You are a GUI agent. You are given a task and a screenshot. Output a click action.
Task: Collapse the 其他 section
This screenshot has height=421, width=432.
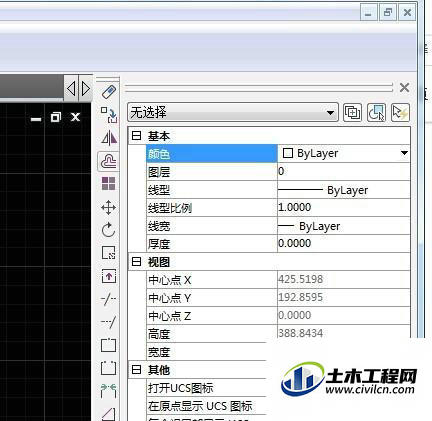click(136, 370)
